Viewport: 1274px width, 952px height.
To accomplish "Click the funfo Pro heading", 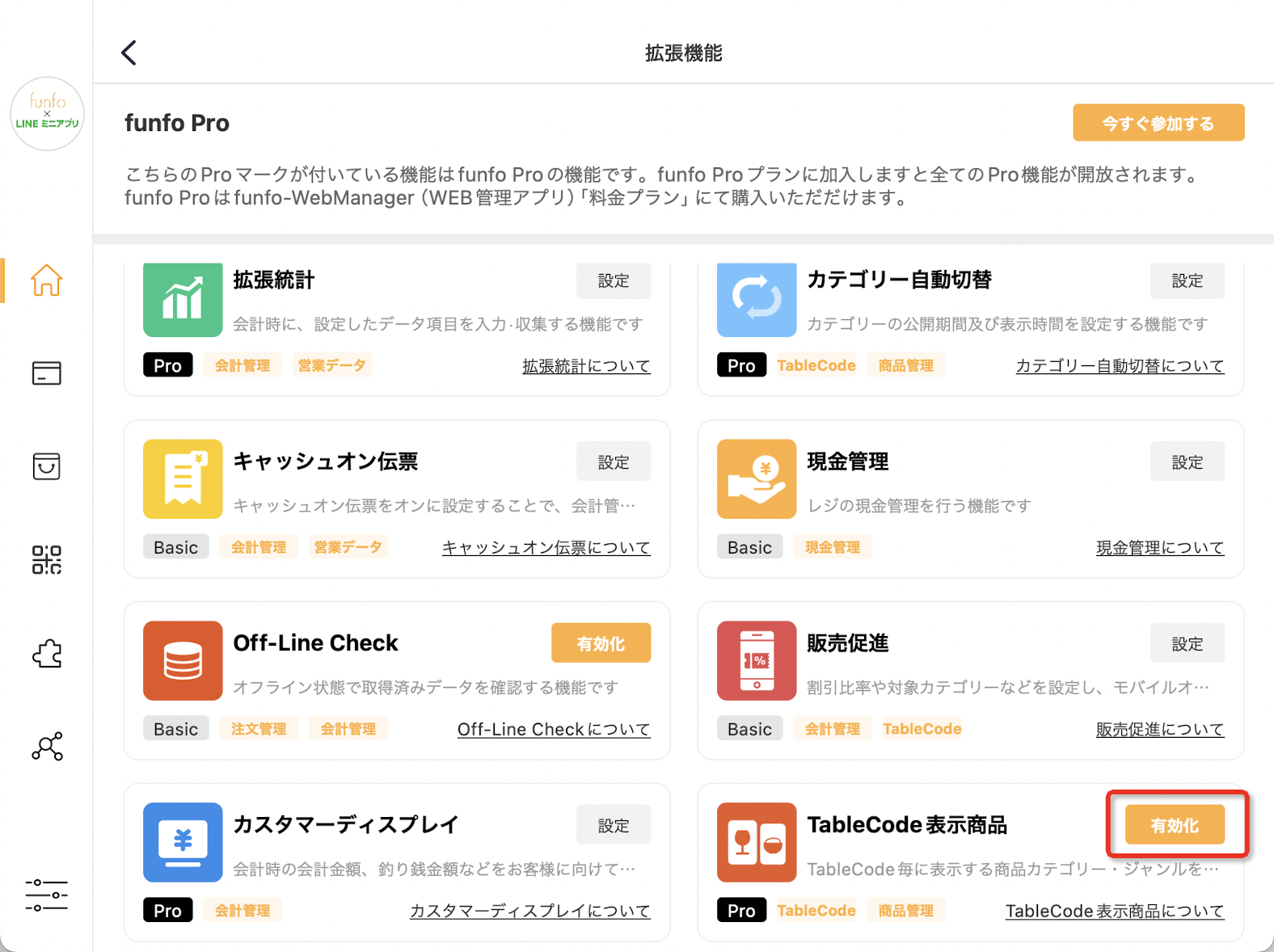I will click(x=177, y=123).
